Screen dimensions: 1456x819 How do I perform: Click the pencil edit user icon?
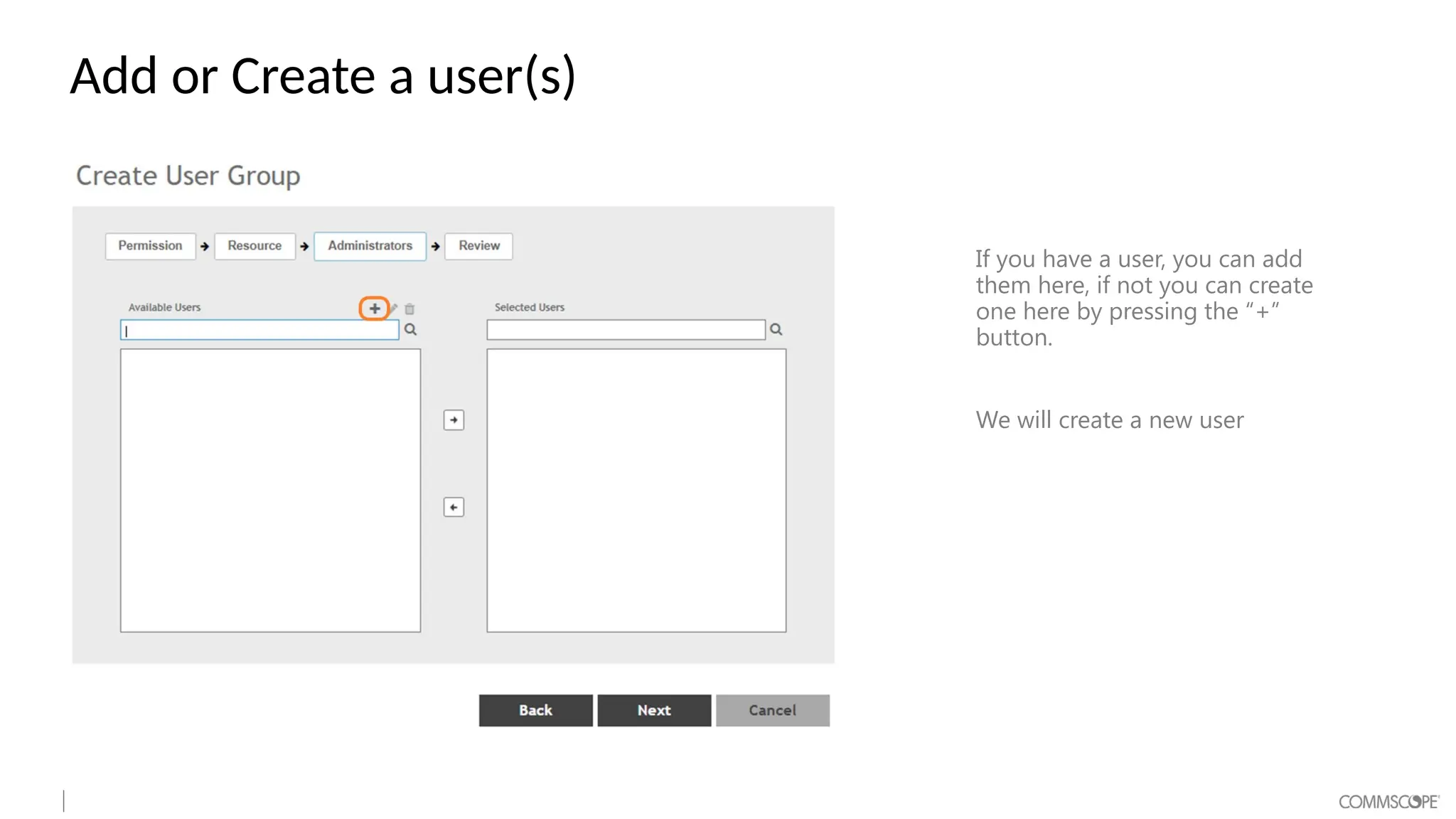point(393,309)
